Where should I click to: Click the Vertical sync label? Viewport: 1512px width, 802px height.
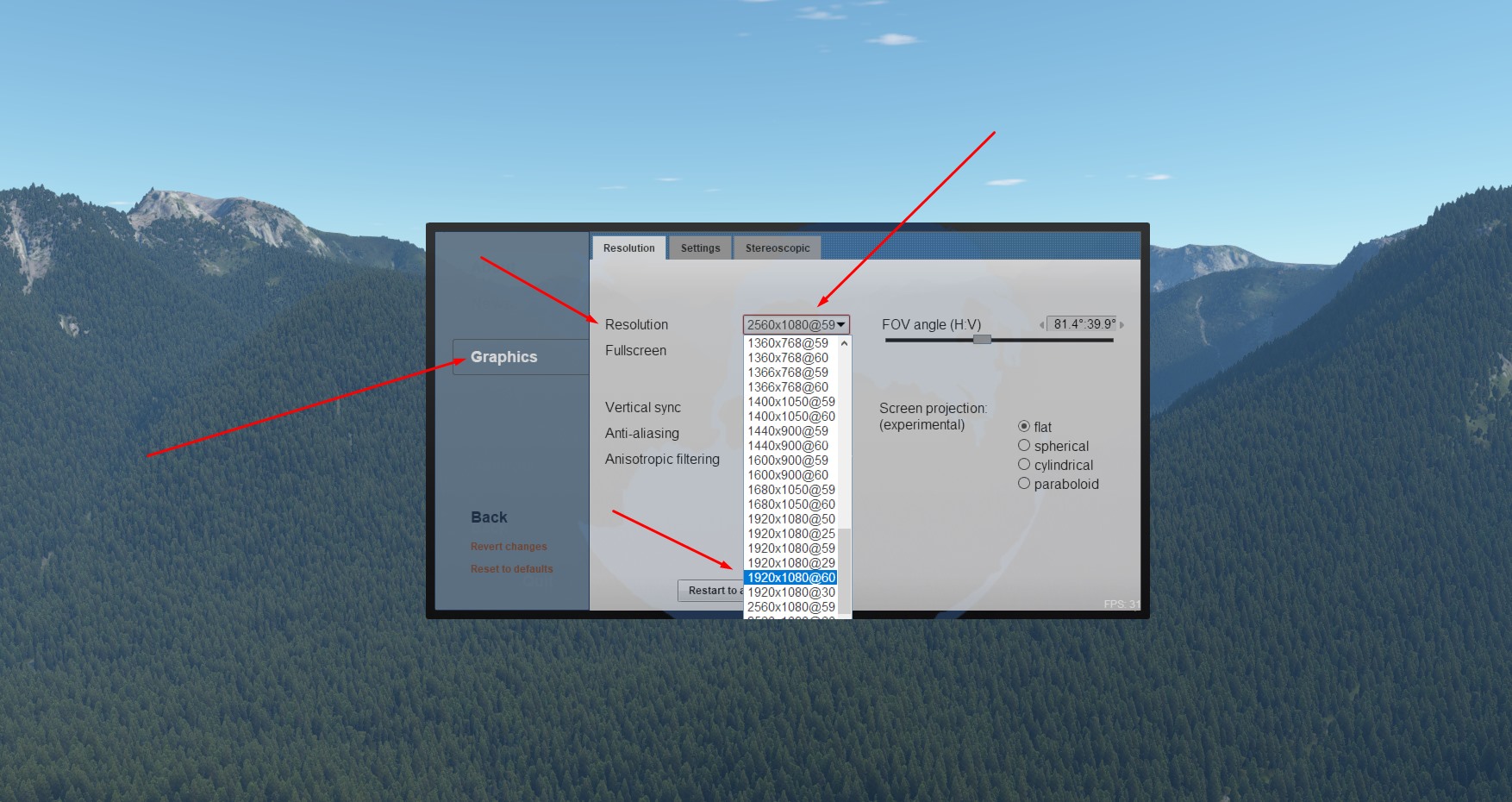coord(642,407)
